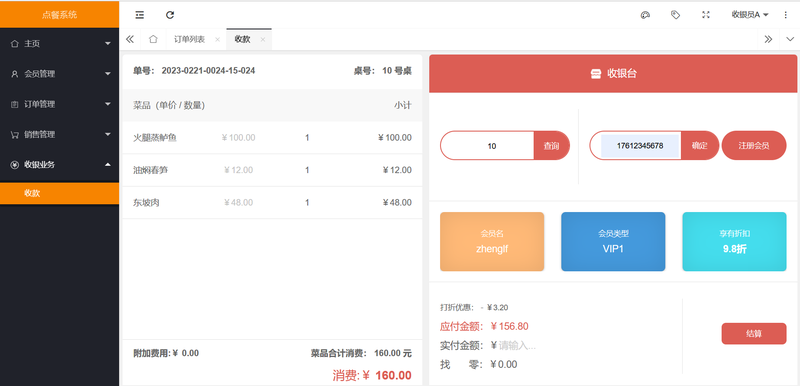Click the 小计 column header
The width and height of the screenshot is (800, 386).
click(x=403, y=106)
